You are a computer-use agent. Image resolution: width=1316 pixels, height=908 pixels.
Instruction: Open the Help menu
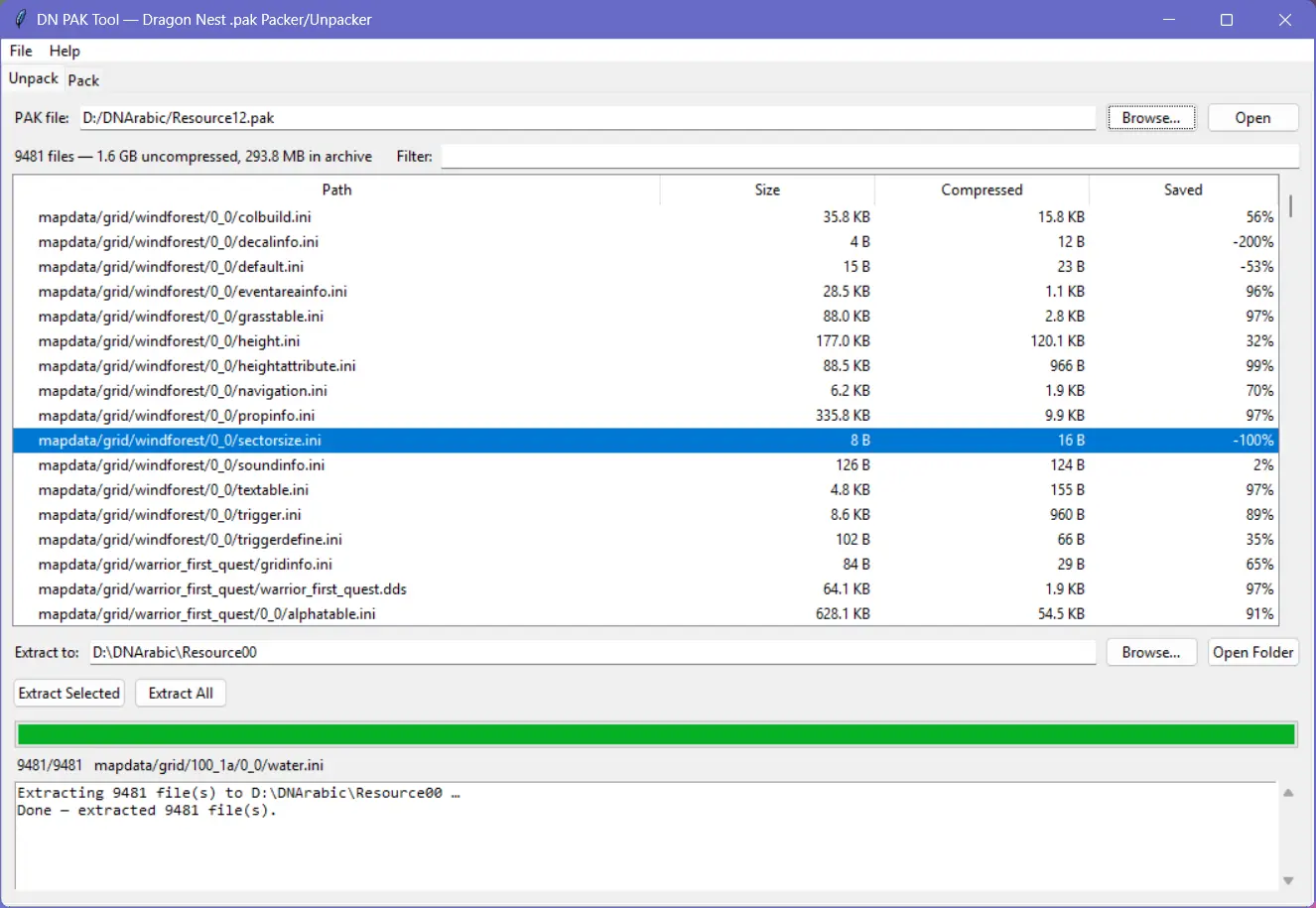[65, 51]
